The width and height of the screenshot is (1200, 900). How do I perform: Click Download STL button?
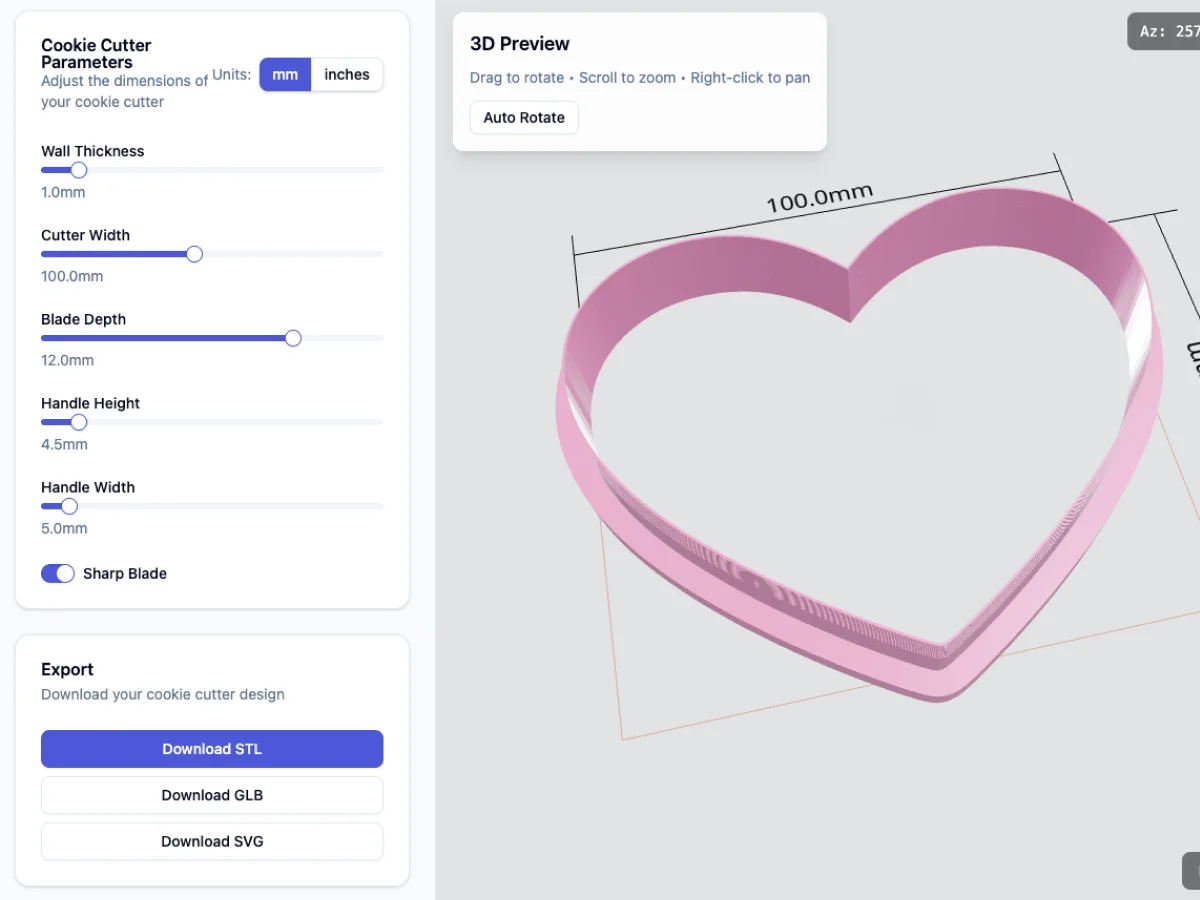[x=212, y=749]
